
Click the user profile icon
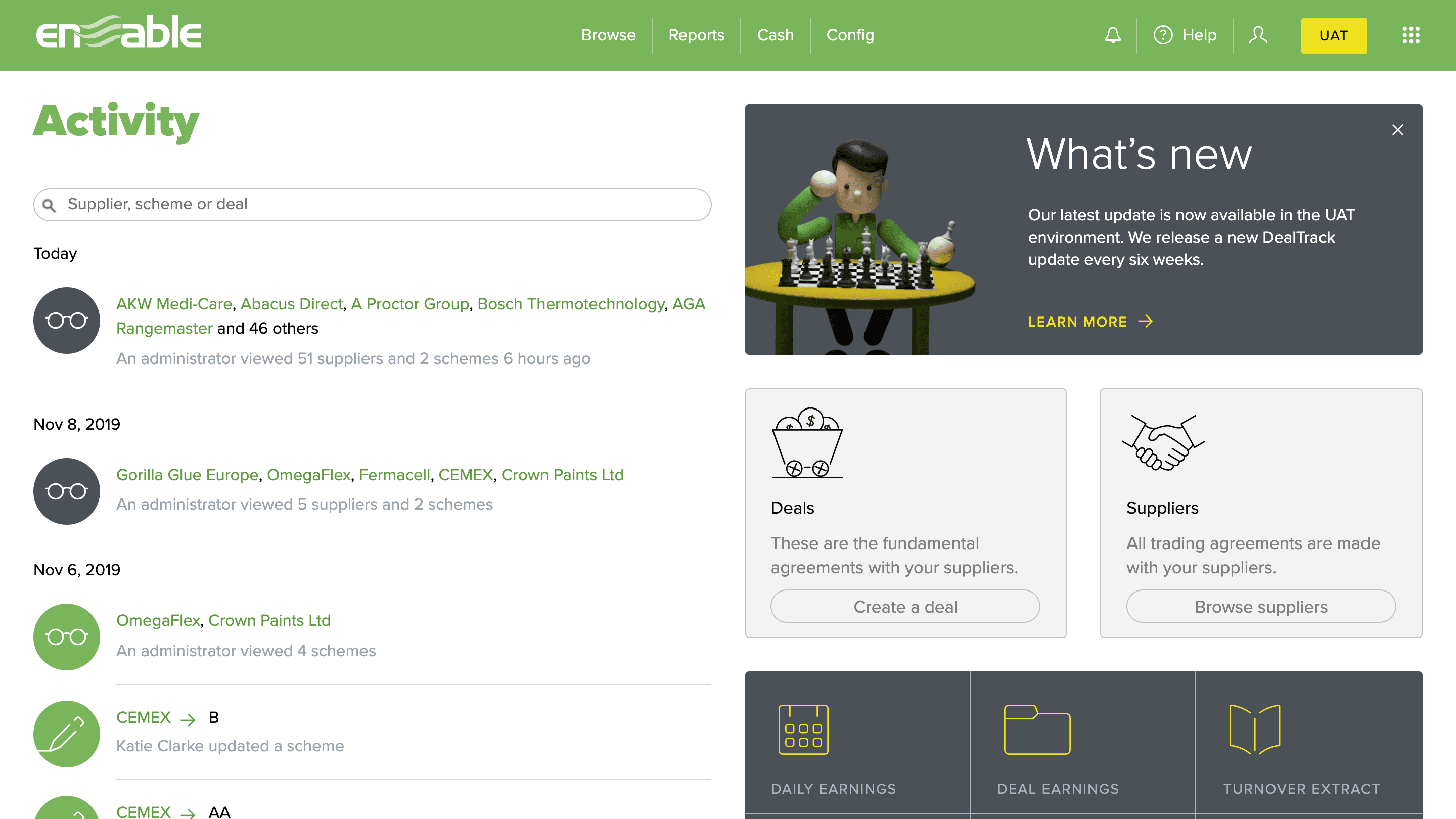tap(1258, 35)
